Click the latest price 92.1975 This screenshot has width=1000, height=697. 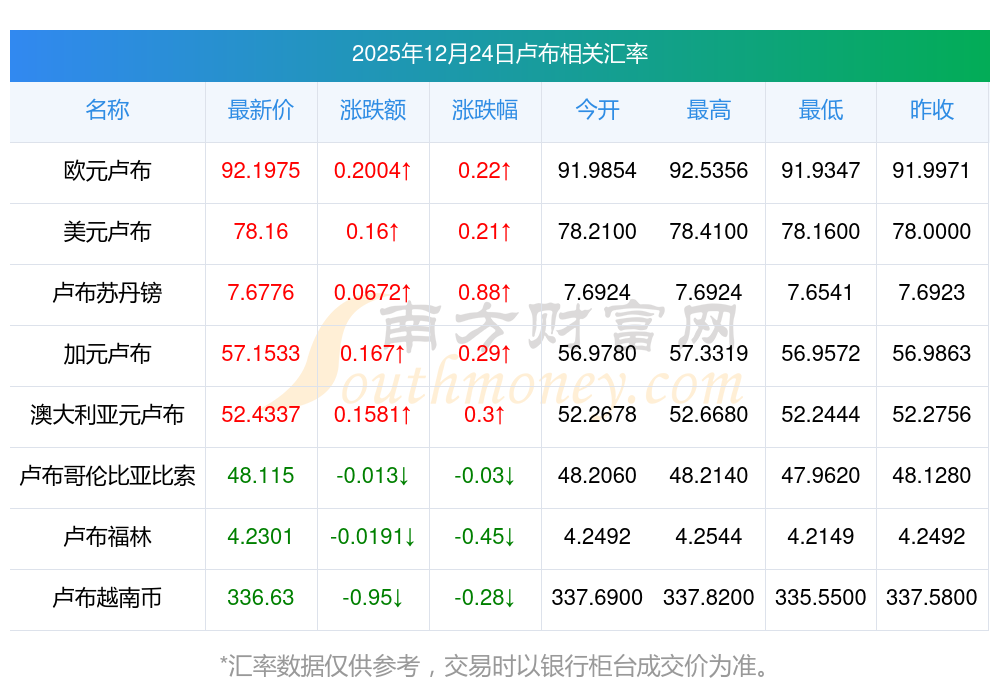[261, 170]
